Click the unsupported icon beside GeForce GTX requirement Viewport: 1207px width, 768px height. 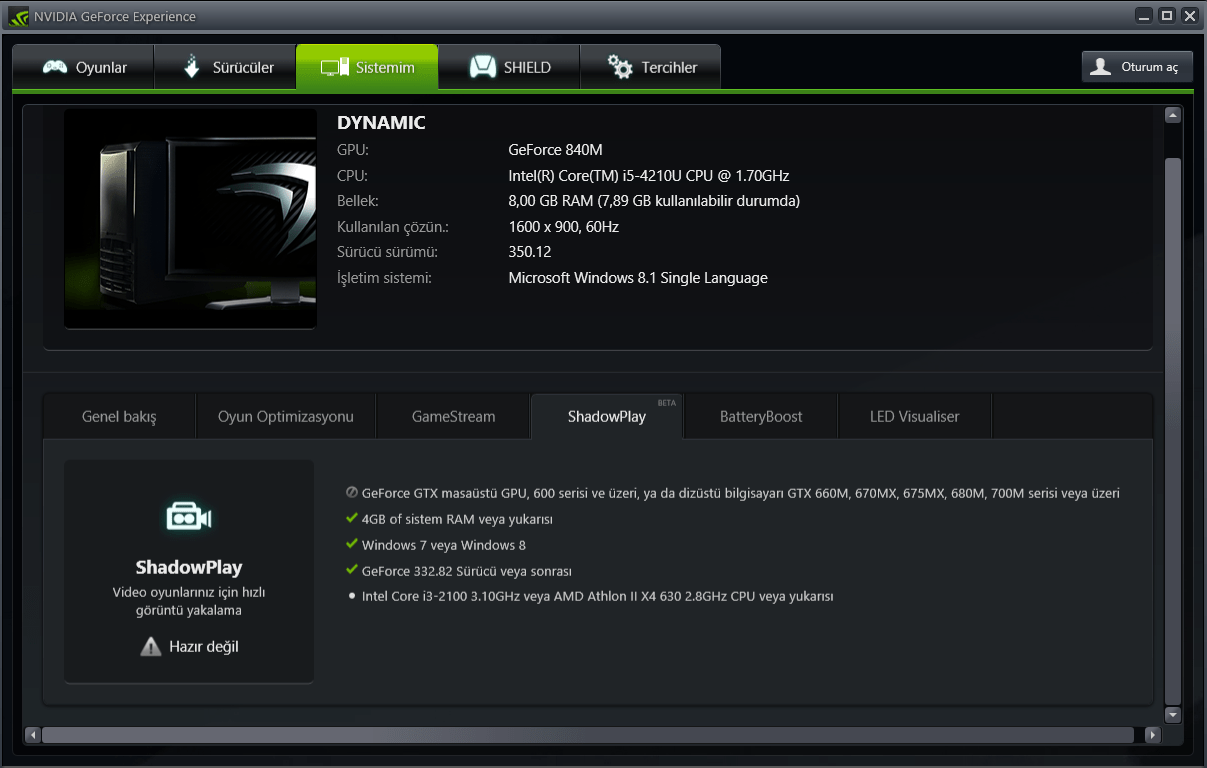coord(352,492)
